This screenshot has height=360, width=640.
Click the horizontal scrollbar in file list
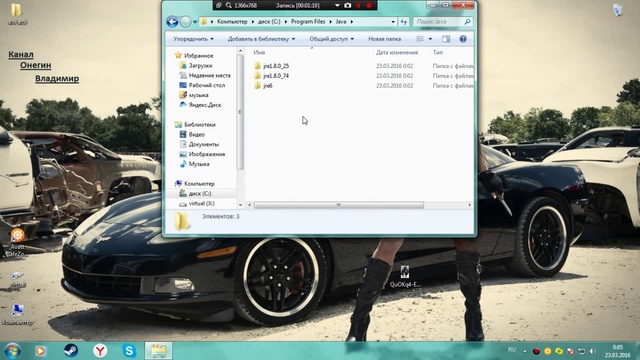point(338,205)
